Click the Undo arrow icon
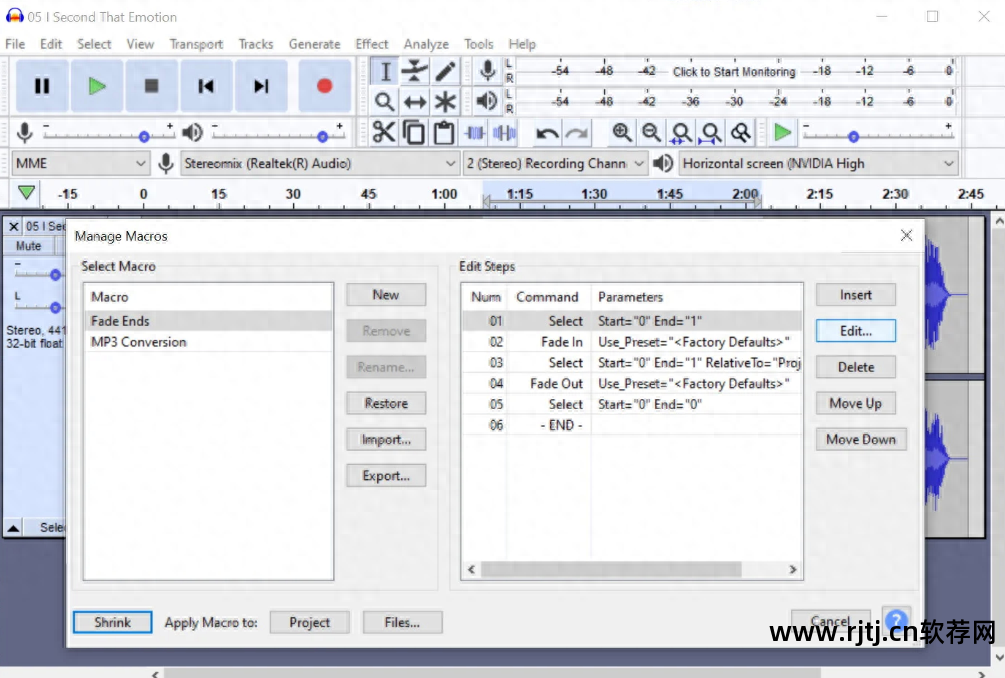Image resolution: width=1005 pixels, height=678 pixels. click(x=547, y=133)
